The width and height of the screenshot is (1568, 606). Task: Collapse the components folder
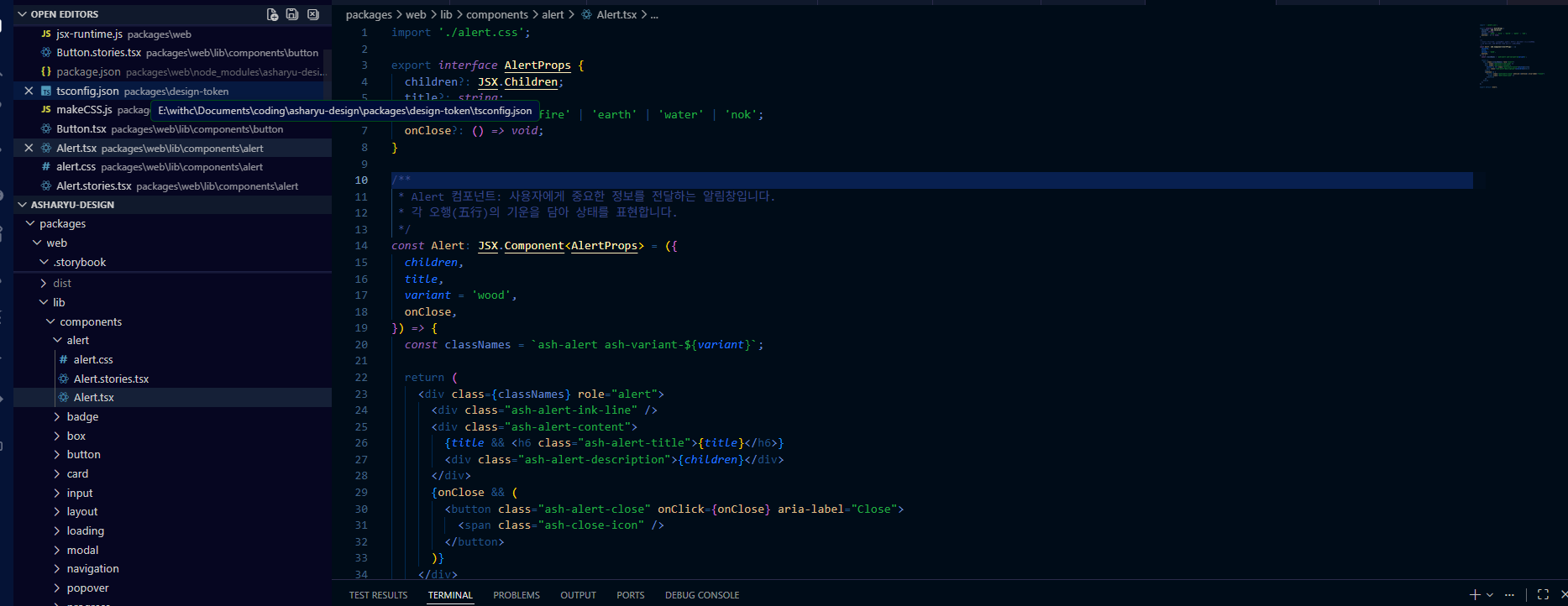(50, 321)
